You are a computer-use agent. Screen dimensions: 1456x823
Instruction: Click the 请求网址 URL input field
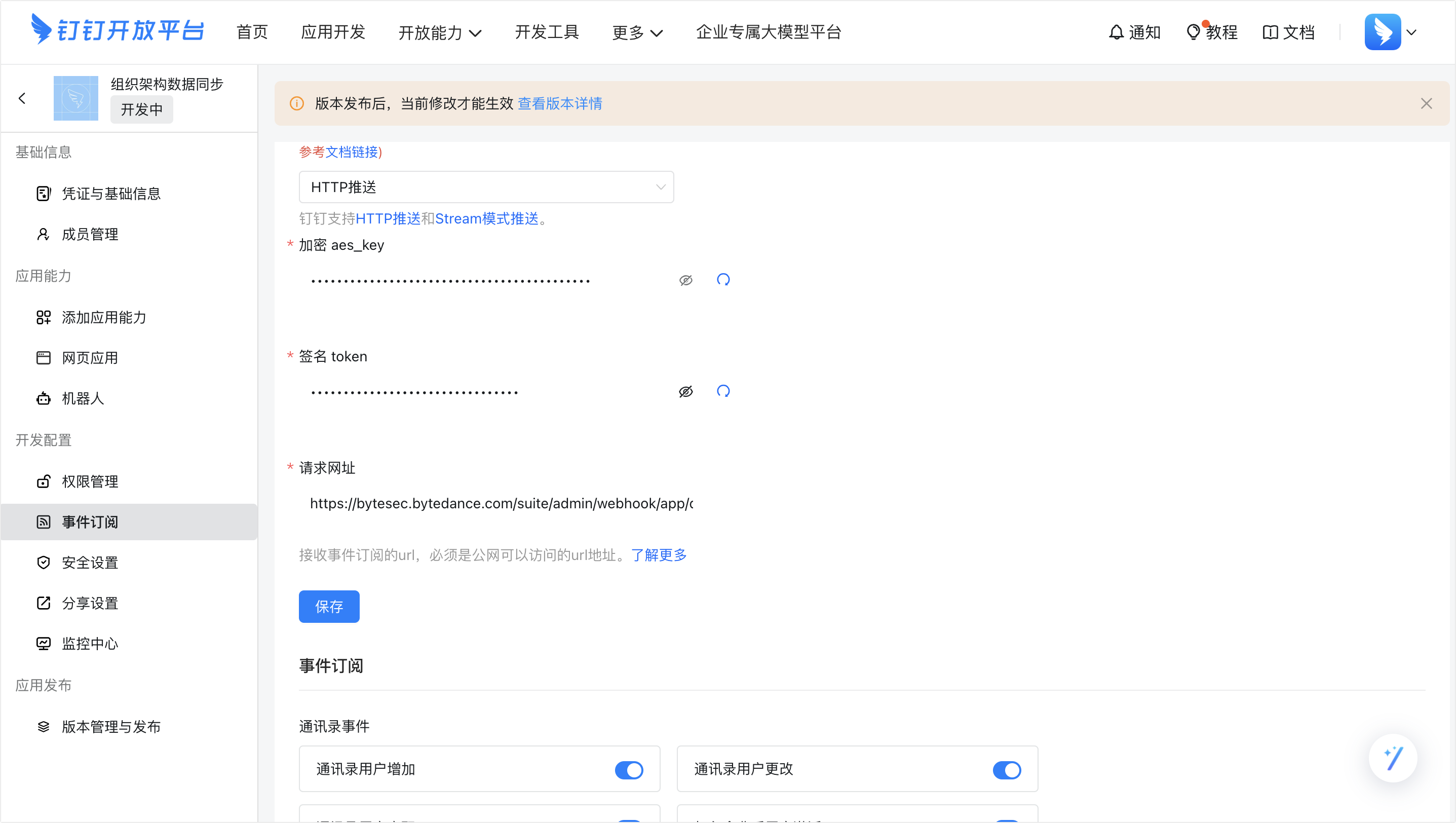pyautogui.click(x=502, y=503)
